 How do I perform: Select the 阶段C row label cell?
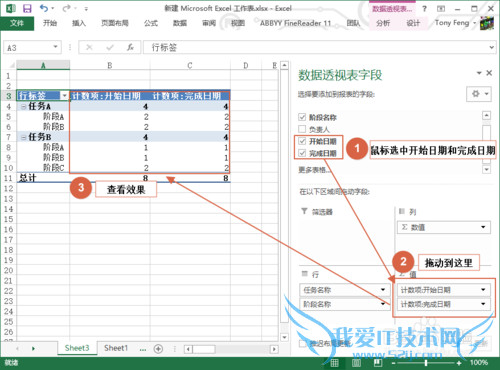coord(43,168)
